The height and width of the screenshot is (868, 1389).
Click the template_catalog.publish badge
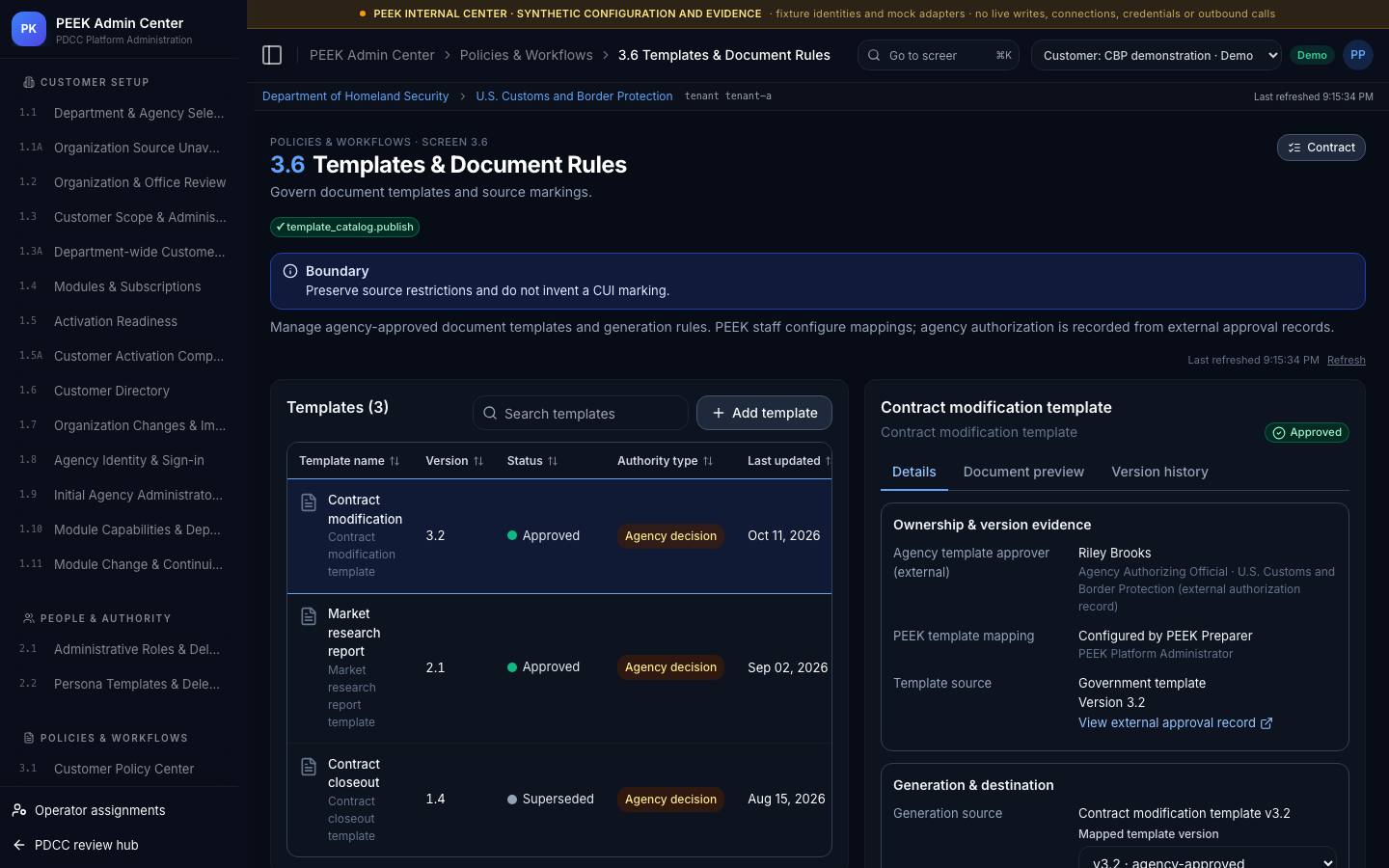(344, 227)
